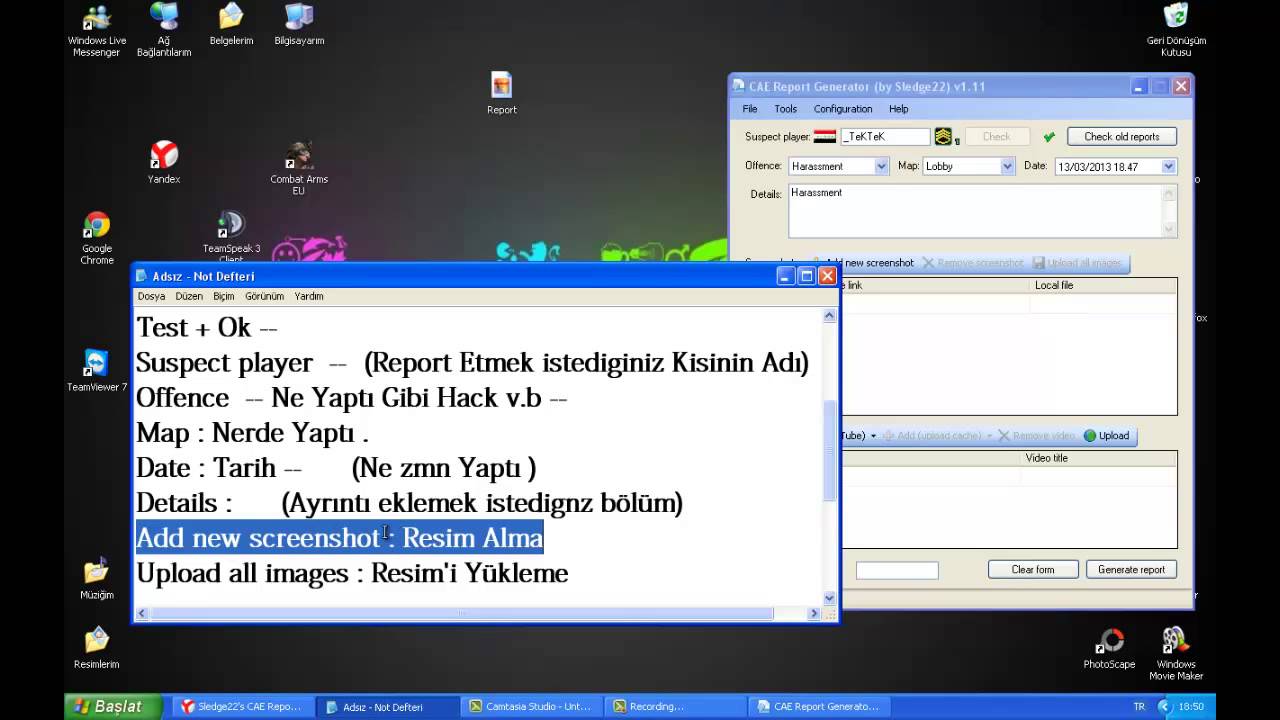This screenshot has height=720, width=1280.
Task: Click Upload all images toolbar item
Action: (1078, 263)
